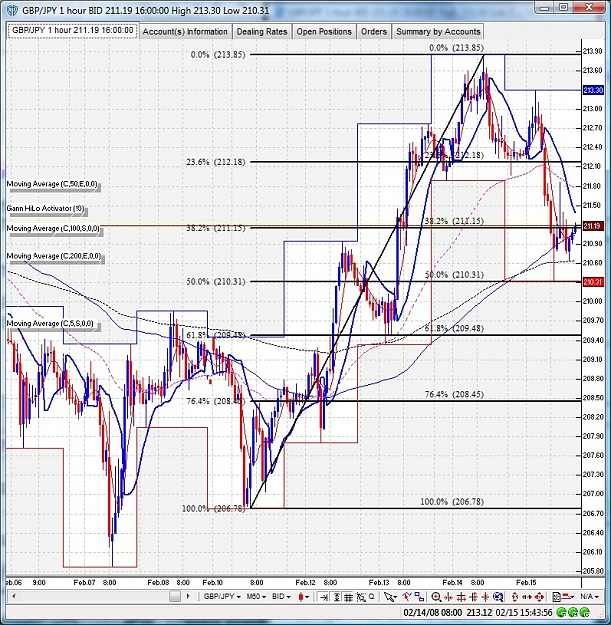Click blue 213.30 high price marker
611x625 pixels.
tap(593, 90)
